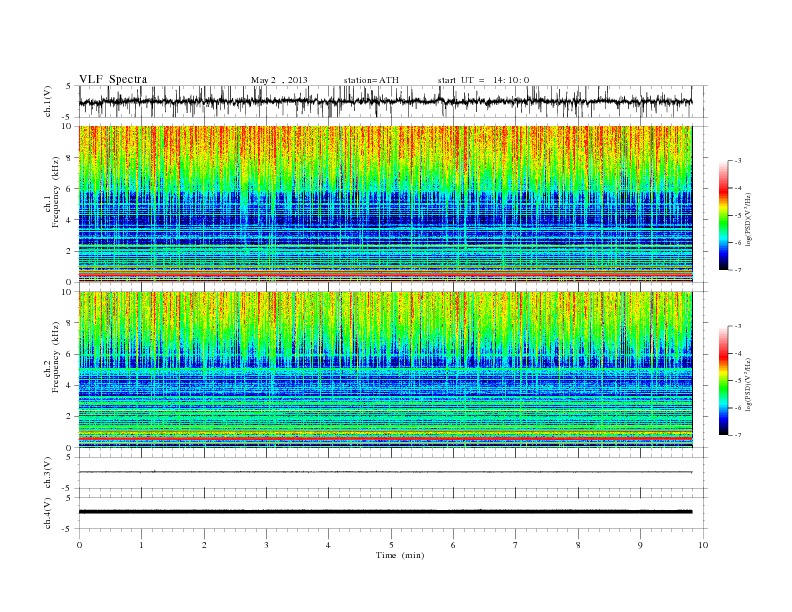This screenshot has width=792, height=612.
Task: Click the "ch.4(V)" axis label
Action: click(x=48, y=513)
